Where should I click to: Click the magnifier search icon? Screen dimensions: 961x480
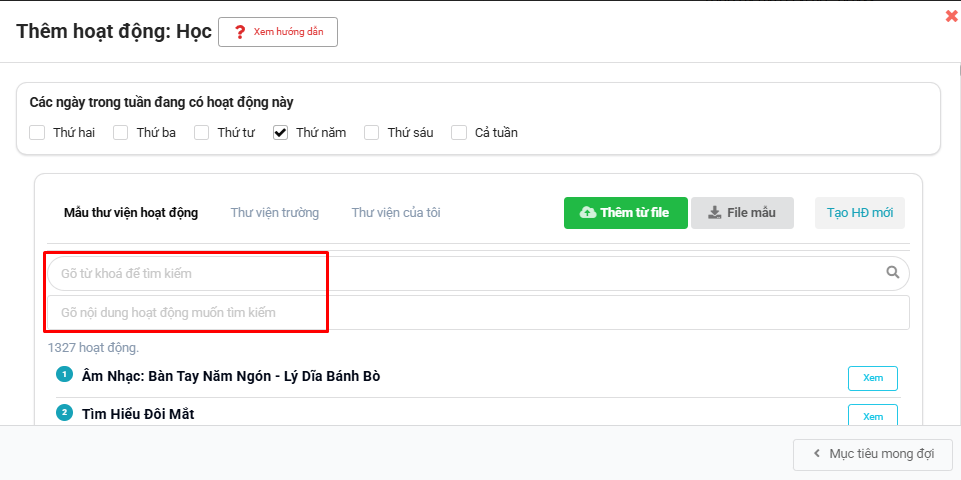click(x=893, y=272)
